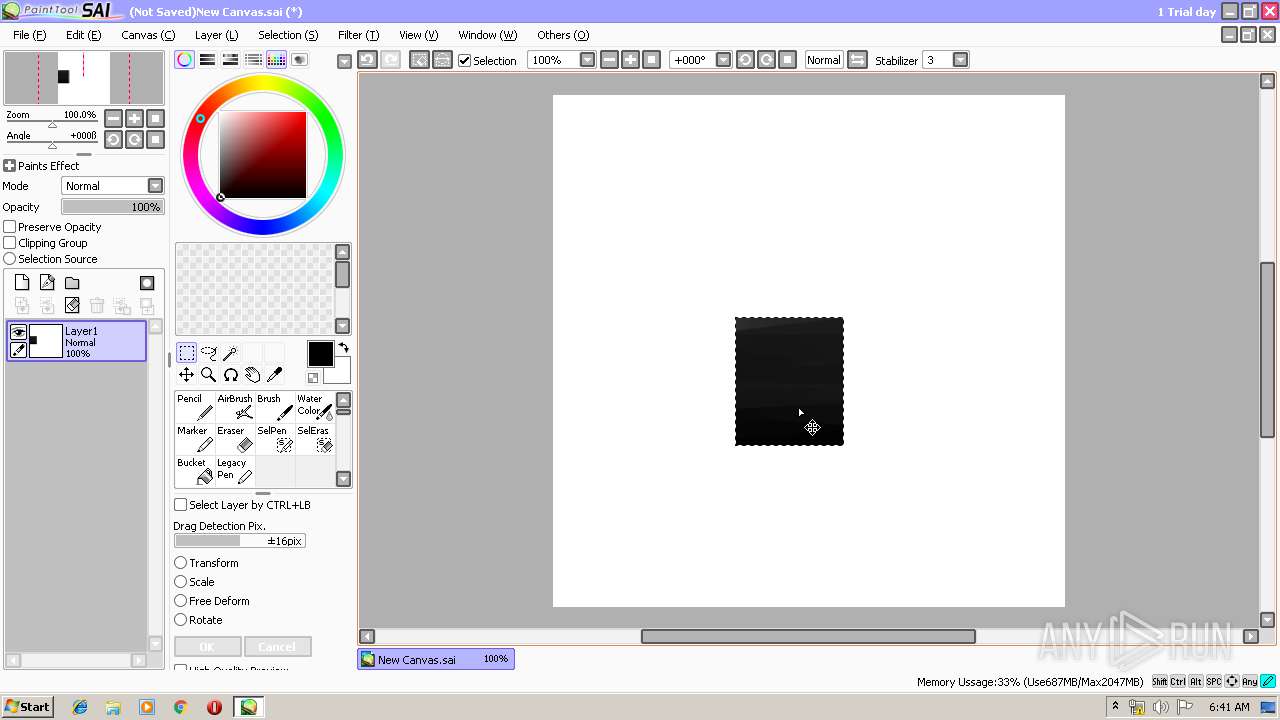Toggle Color Wheel panel display
Viewport: 1280px width, 720px height.
click(x=184, y=60)
